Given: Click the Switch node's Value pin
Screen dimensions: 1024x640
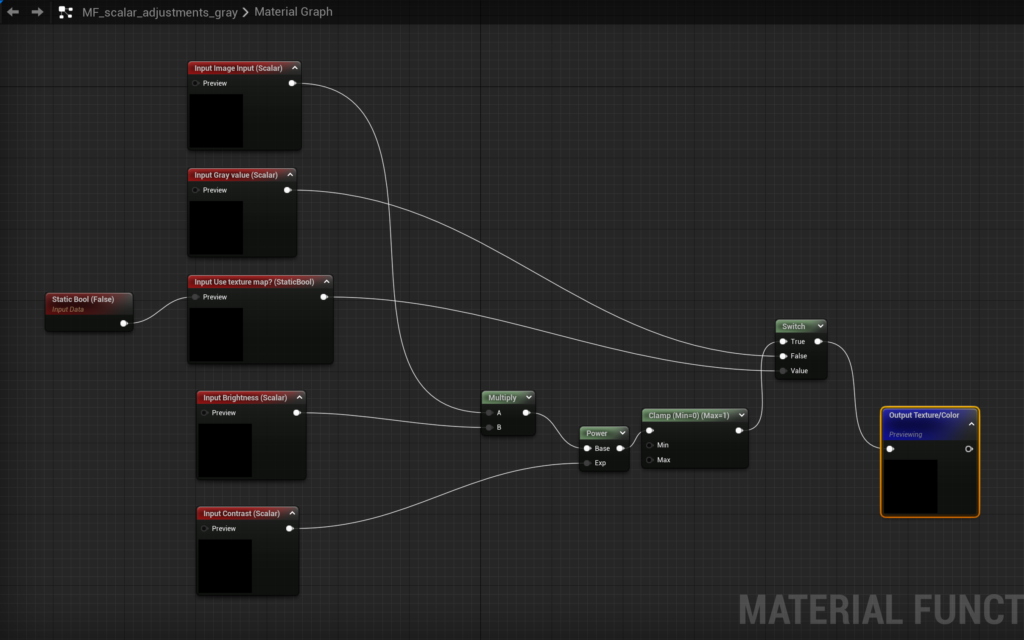Looking at the screenshot, I should (x=783, y=371).
